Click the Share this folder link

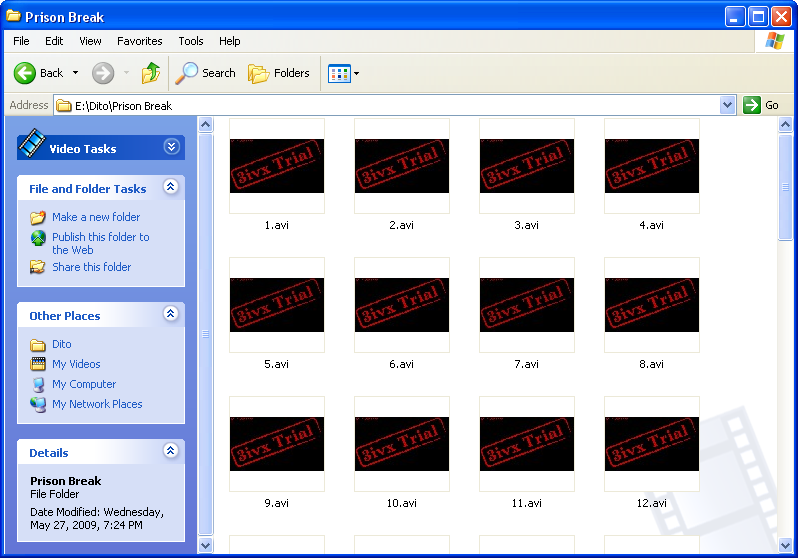pyautogui.click(x=92, y=267)
